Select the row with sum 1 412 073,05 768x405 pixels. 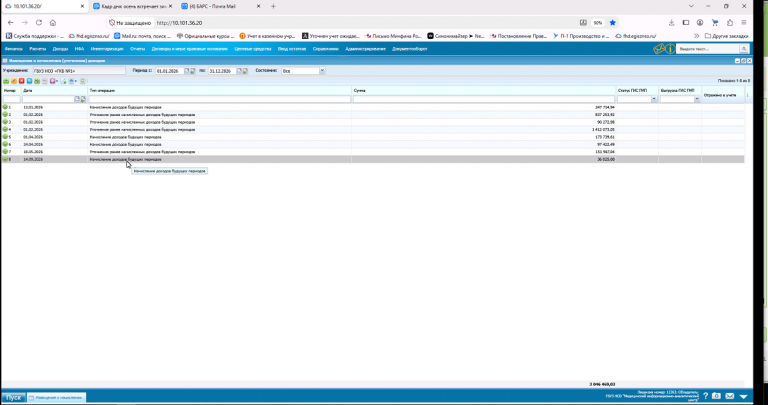[373, 130]
